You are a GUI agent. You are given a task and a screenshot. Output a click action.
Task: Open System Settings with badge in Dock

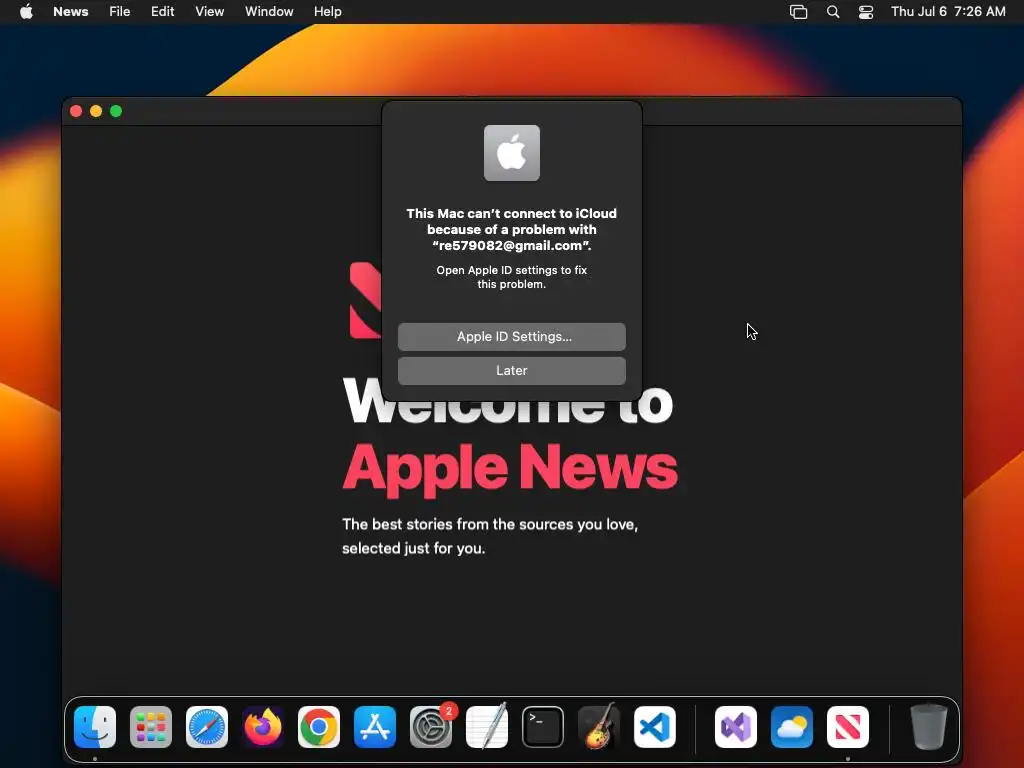pos(431,727)
